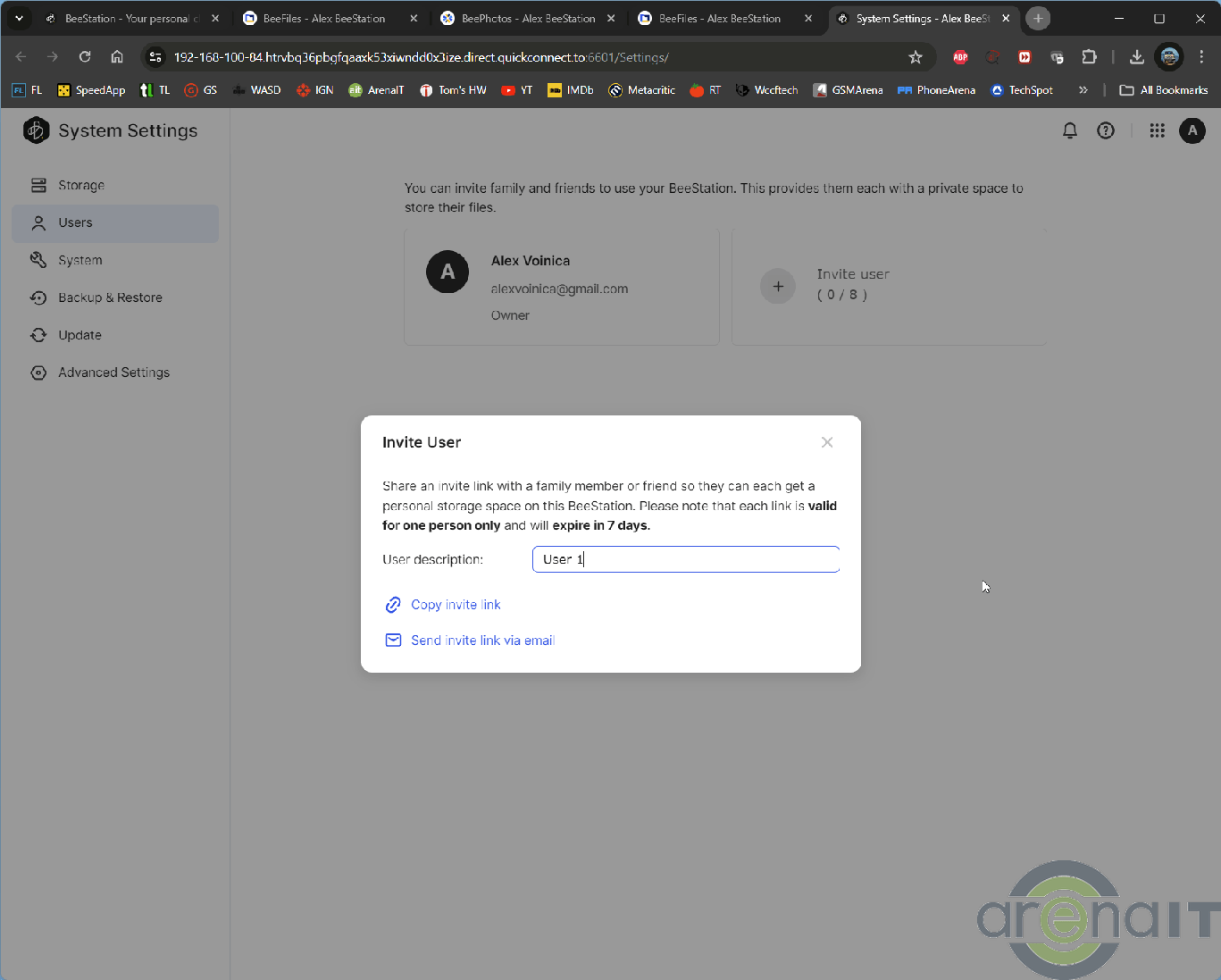
Task: Open the help question mark icon
Action: pyautogui.click(x=1106, y=131)
